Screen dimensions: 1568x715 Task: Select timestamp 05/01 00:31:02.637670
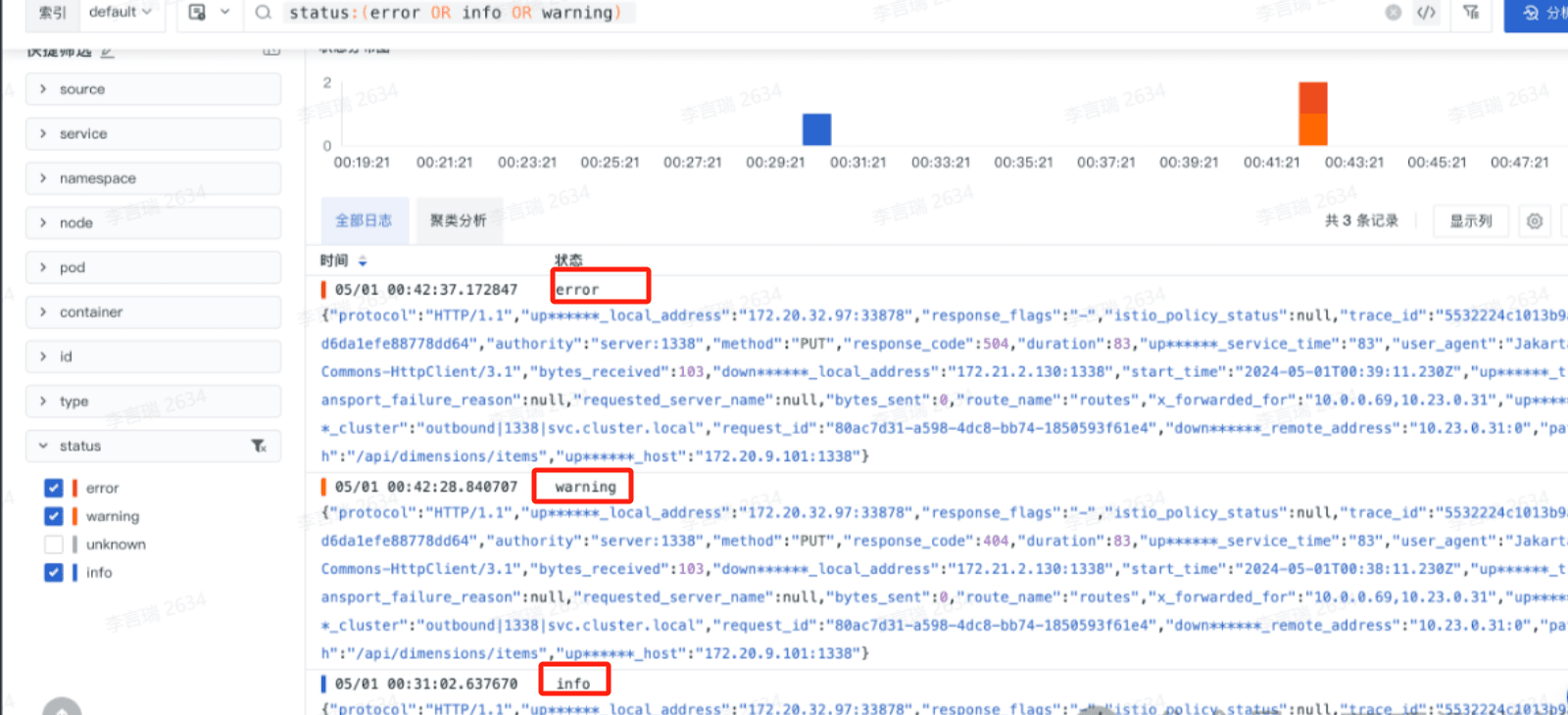426,684
